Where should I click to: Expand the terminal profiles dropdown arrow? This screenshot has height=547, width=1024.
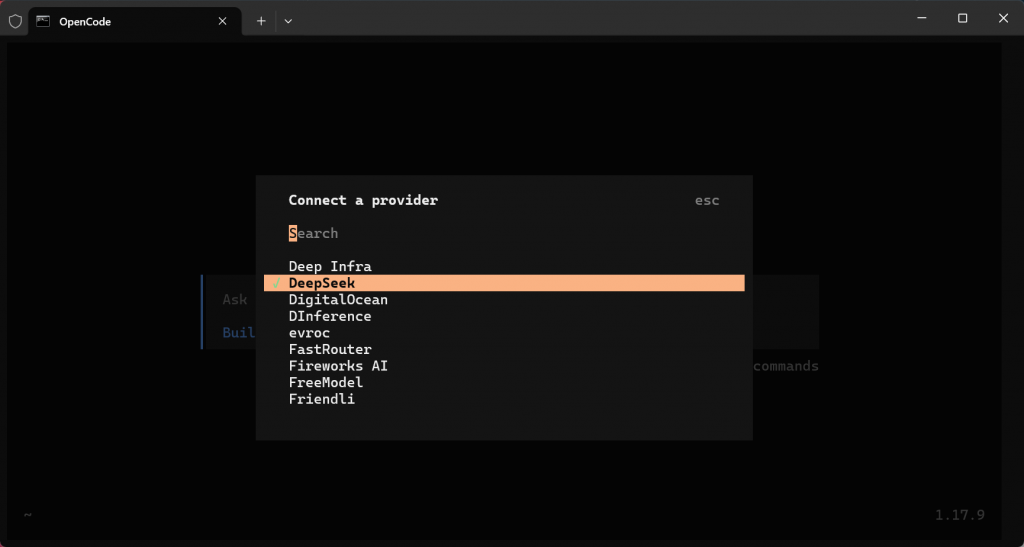pyautogui.click(x=288, y=21)
